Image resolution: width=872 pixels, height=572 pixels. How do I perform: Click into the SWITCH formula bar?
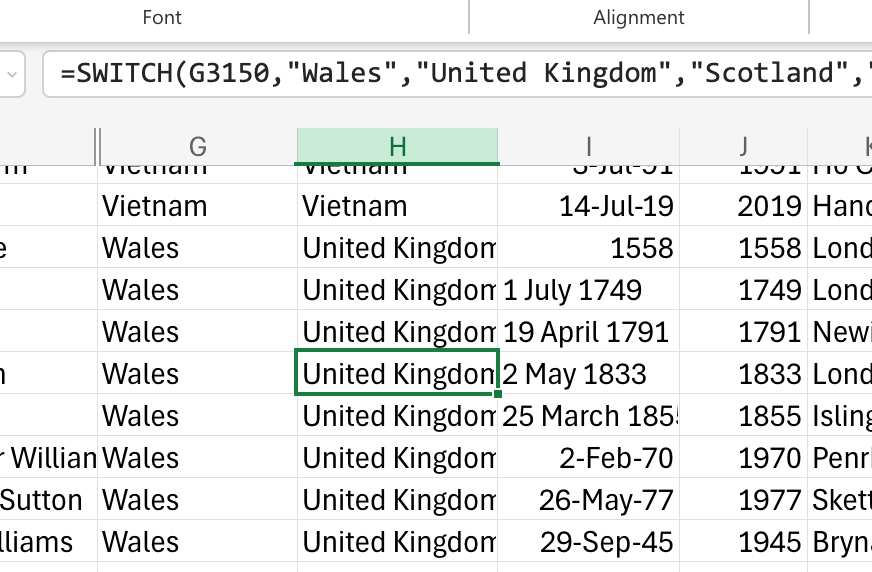[460, 74]
